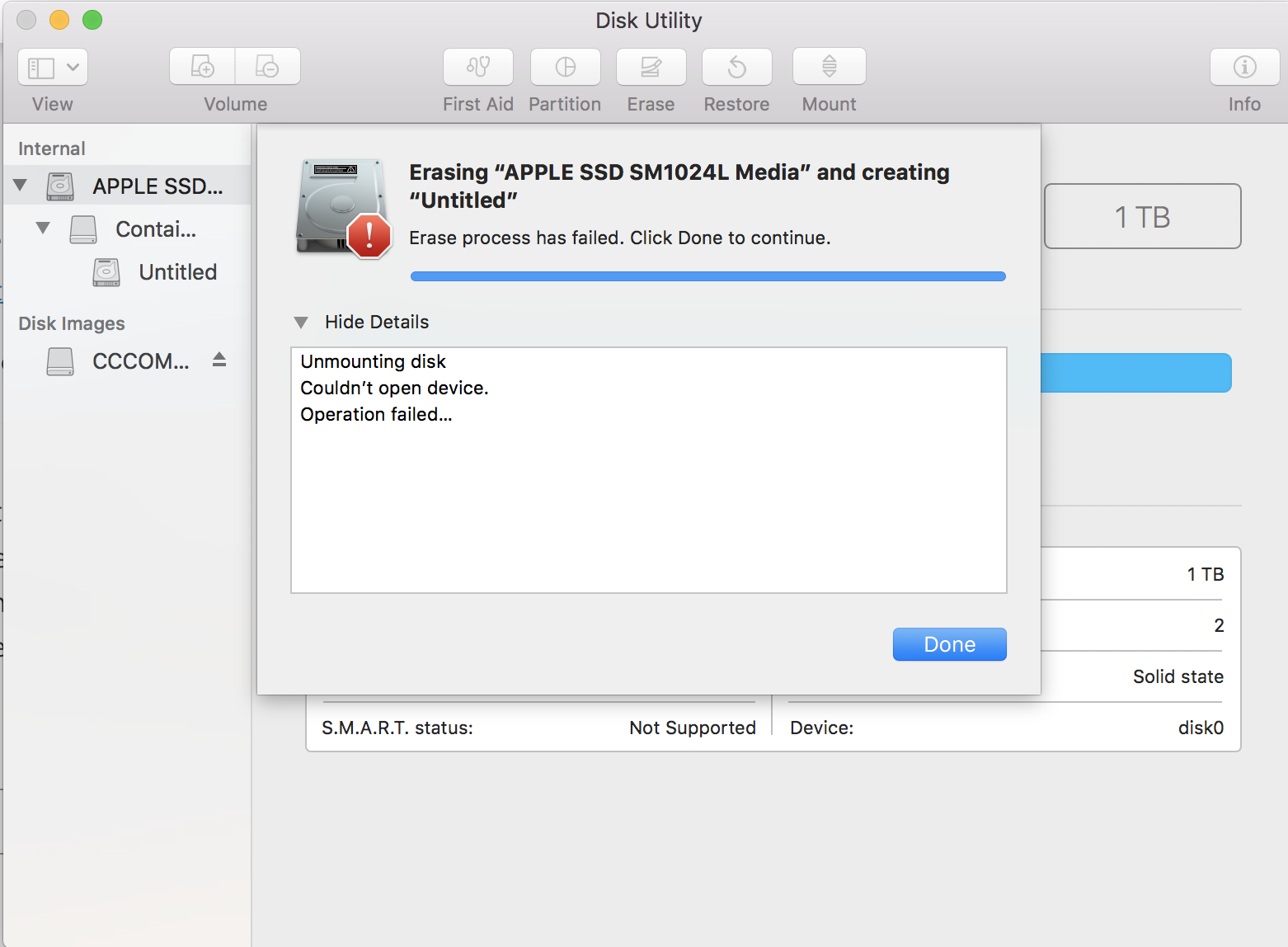Collapse details with Hide Details triangle

pos(301,323)
